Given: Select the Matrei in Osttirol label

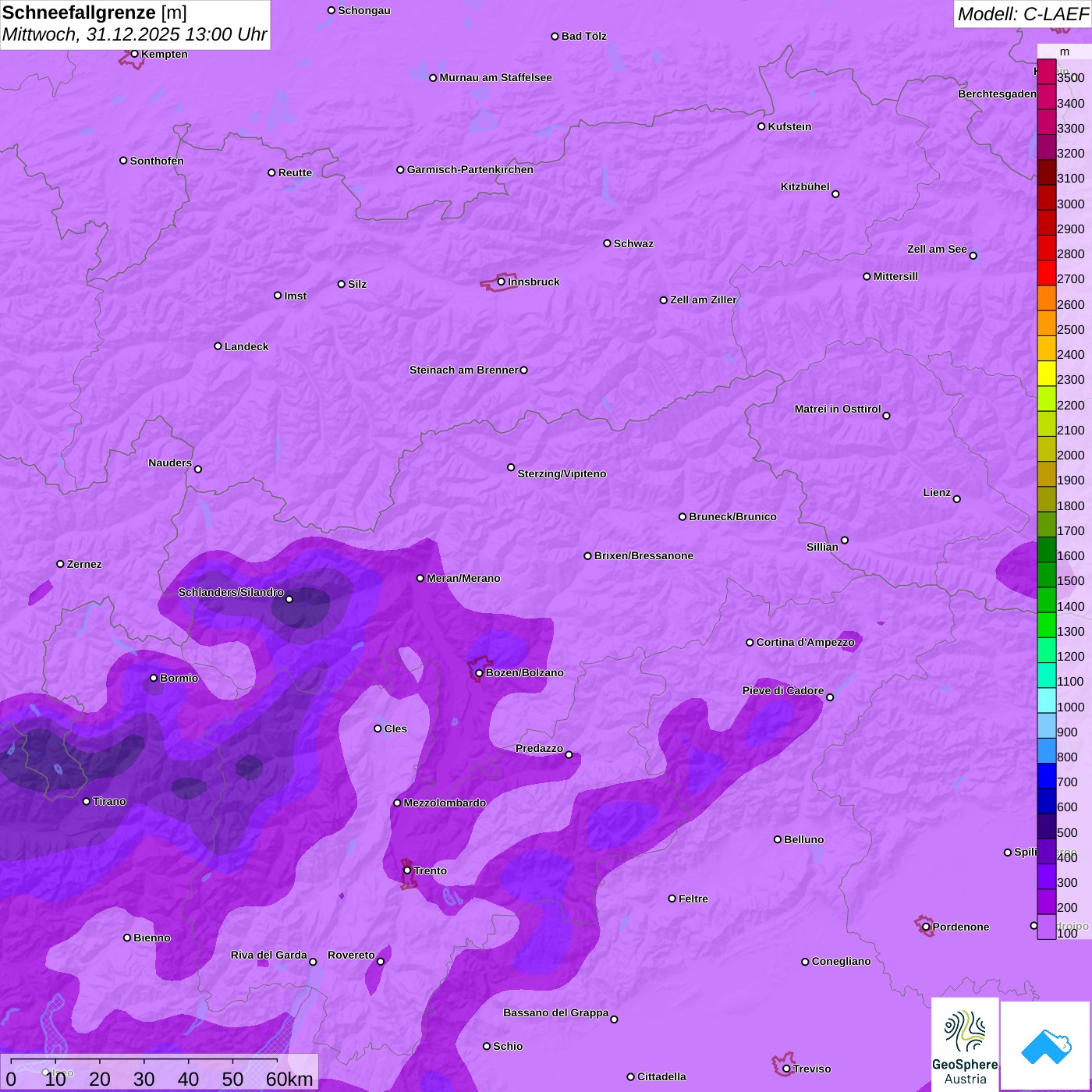Looking at the screenshot, I should (838, 409).
